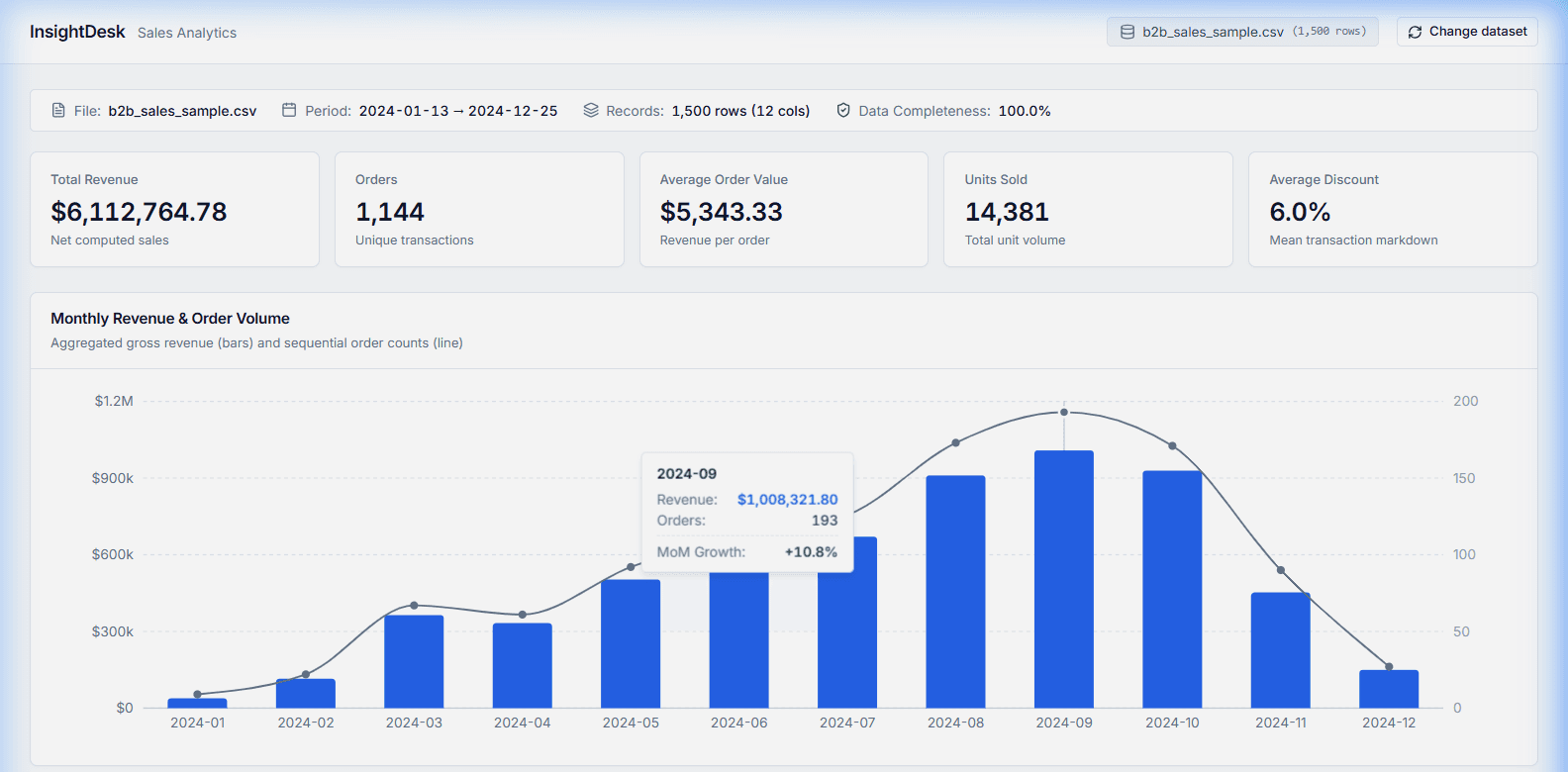Click the Monthly Revenue & Order Volume heading
The height and width of the screenshot is (772, 1568).
(170, 319)
